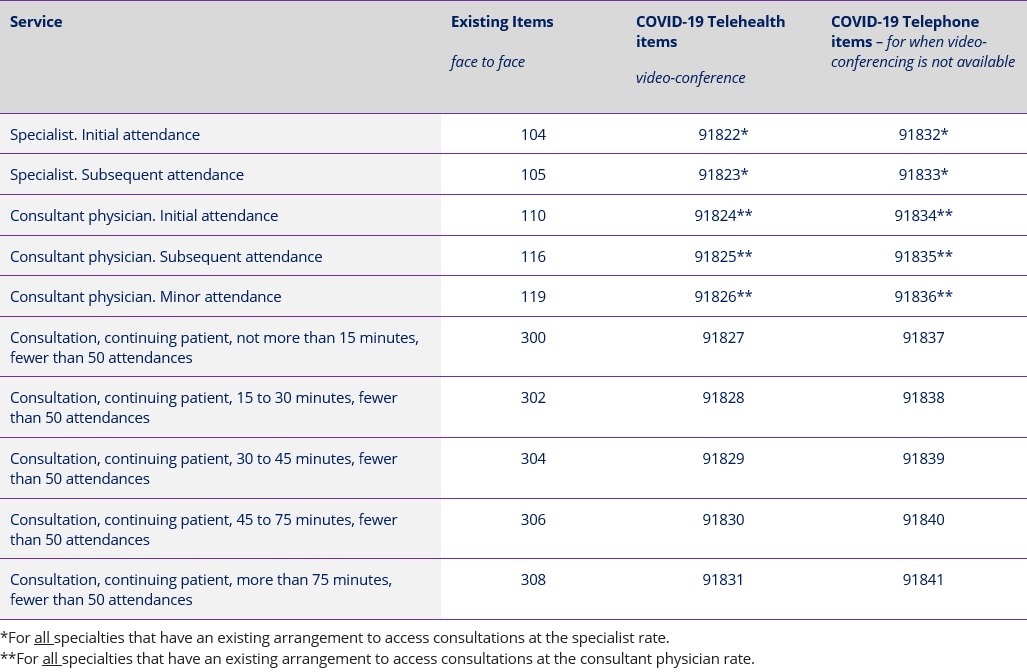Click existing item 302
The height and width of the screenshot is (672, 1027).
point(533,398)
